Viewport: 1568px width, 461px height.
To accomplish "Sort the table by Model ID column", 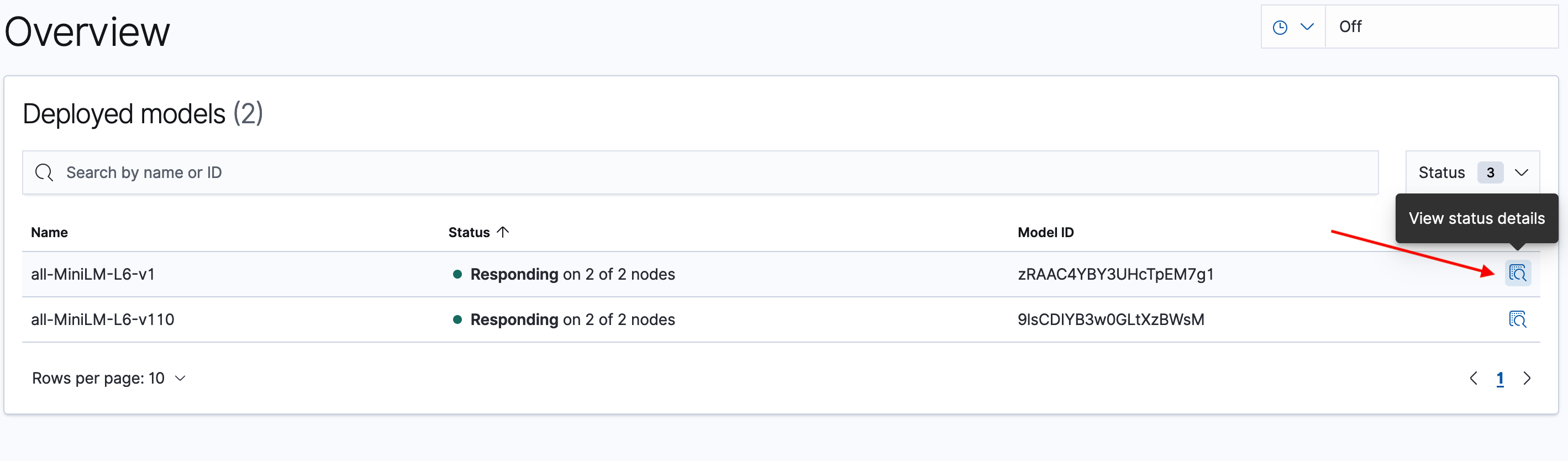I will tap(1045, 232).
